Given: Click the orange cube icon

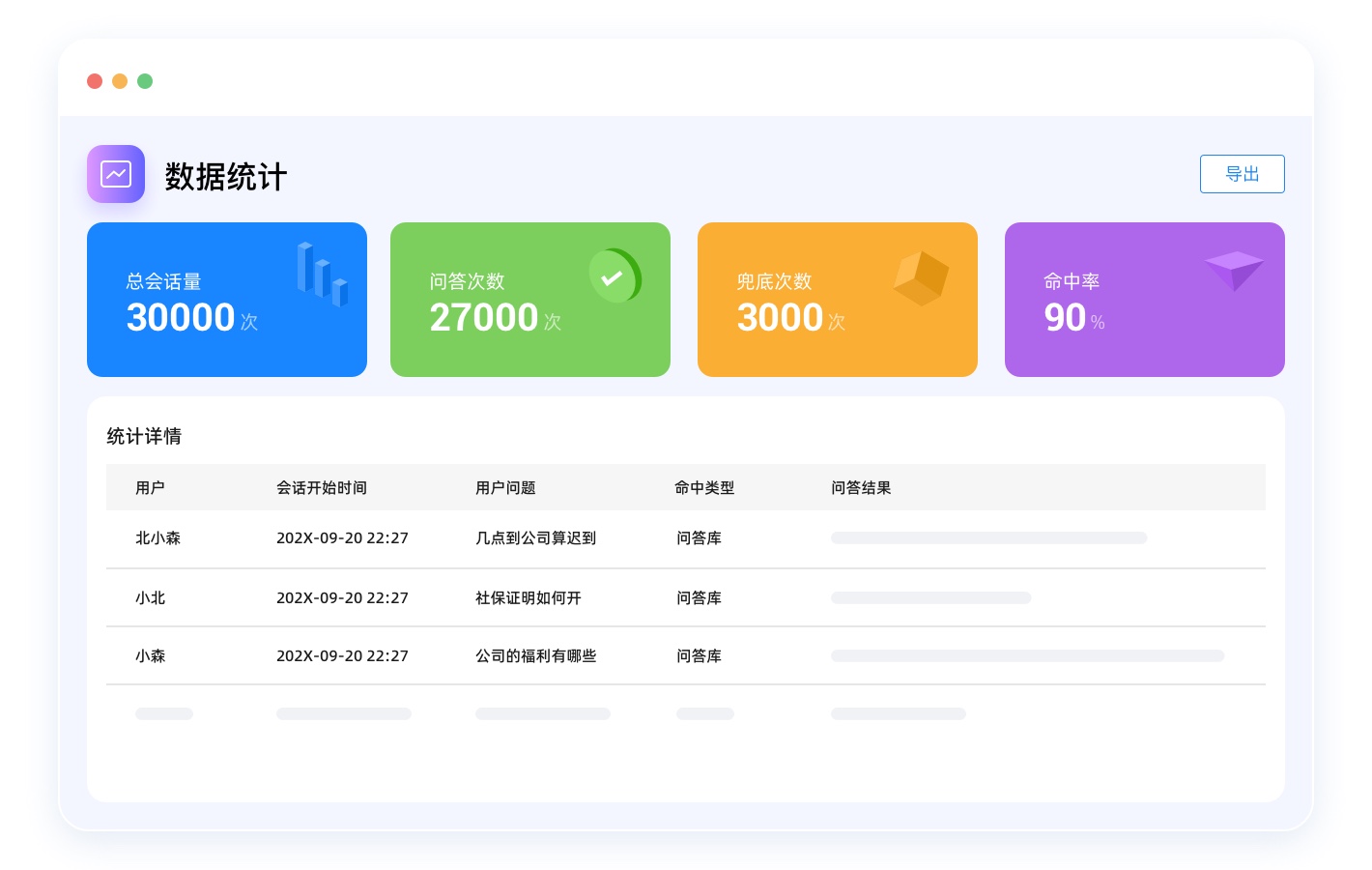Looking at the screenshot, I should click(x=921, y=278).
